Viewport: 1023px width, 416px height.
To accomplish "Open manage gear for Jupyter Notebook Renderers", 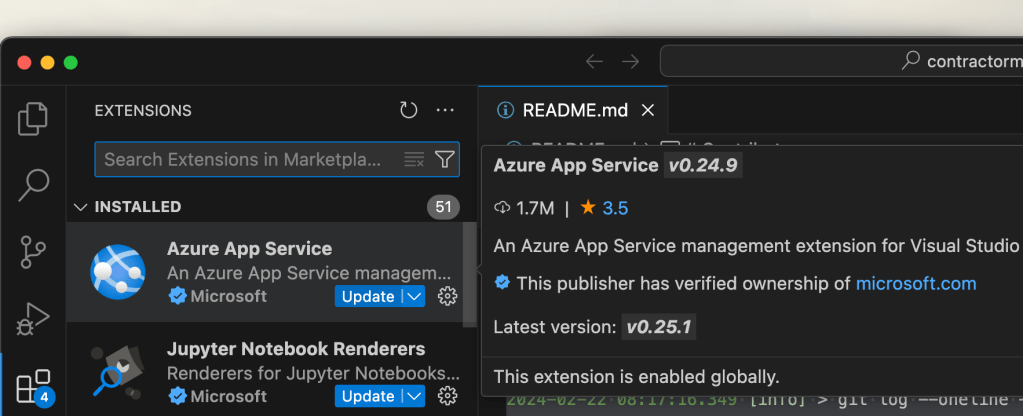I will pos(447,396).
